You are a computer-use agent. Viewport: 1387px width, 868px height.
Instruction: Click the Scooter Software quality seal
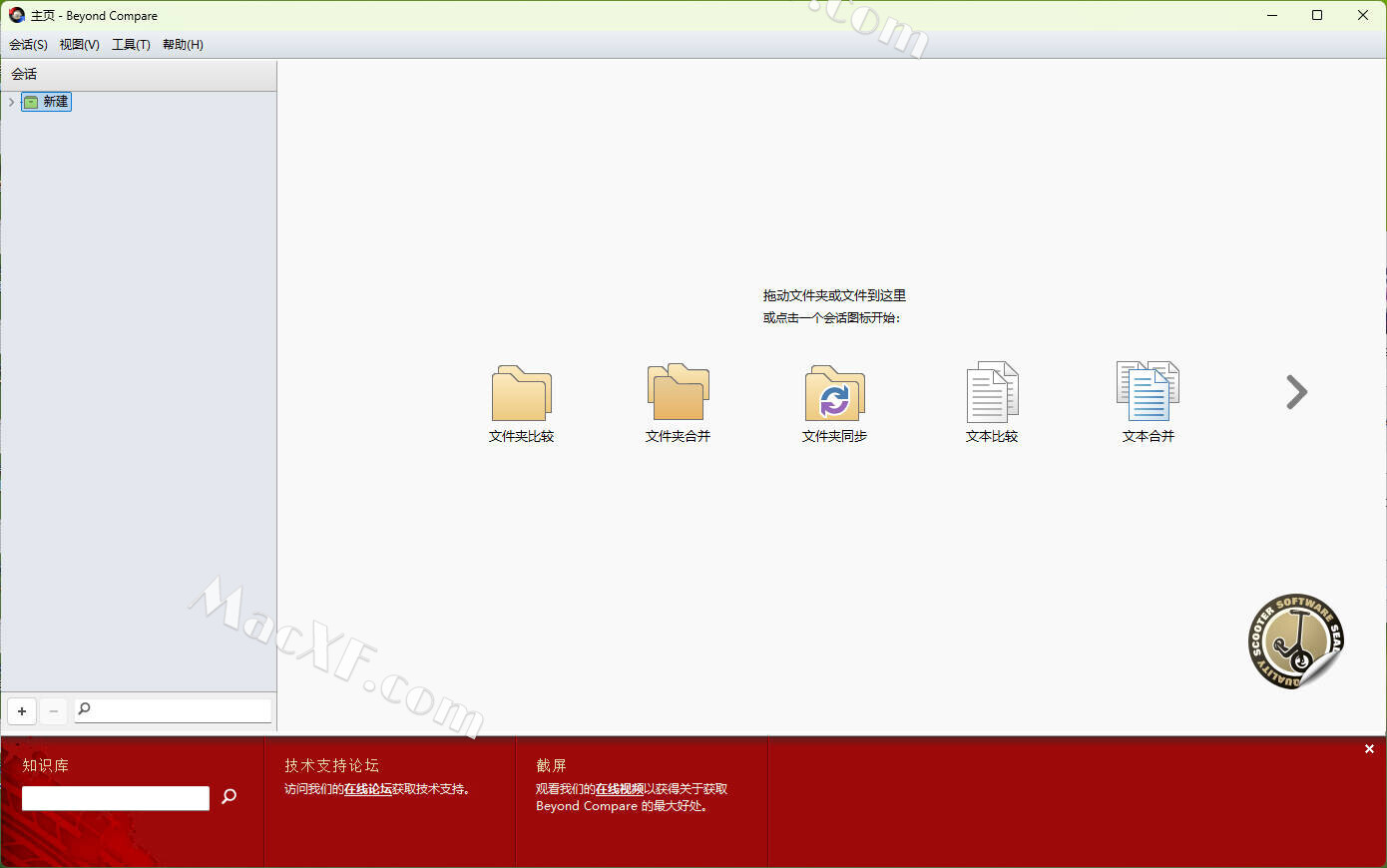[1296, 642]
